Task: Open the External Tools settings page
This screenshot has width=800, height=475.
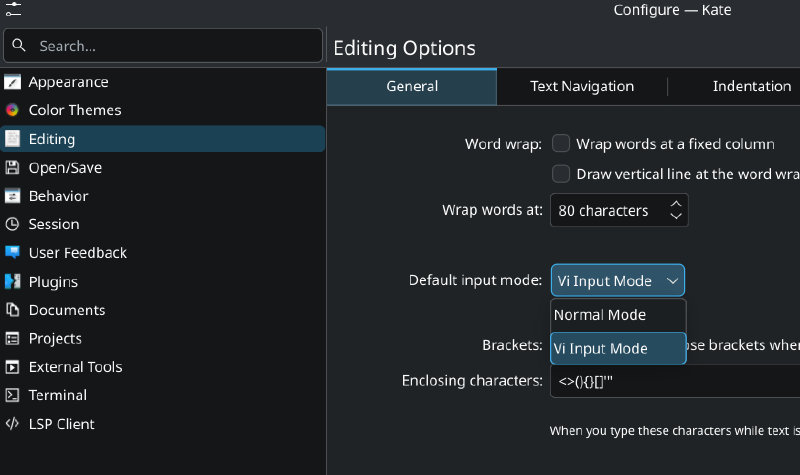Action: coord(162,367)
